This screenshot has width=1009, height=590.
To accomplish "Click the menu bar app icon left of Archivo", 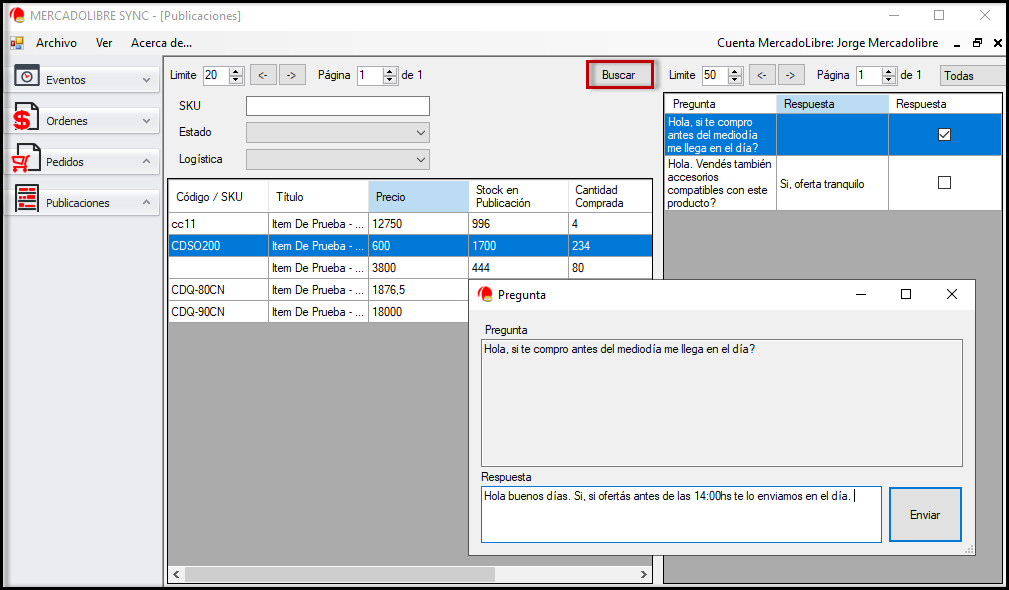I will [17, 43].
